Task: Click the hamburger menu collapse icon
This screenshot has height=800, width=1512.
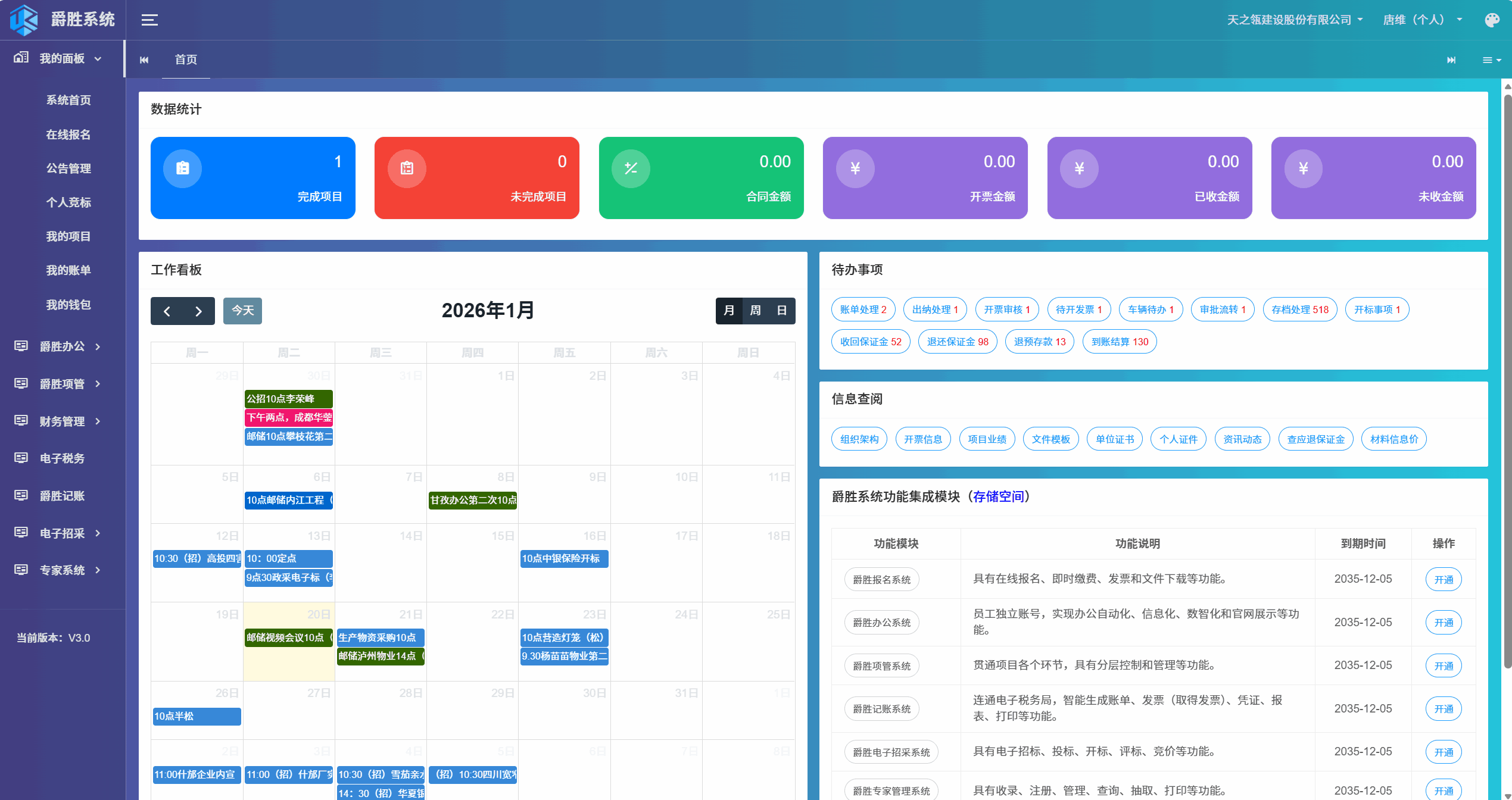Action: (x=149, y=20)
